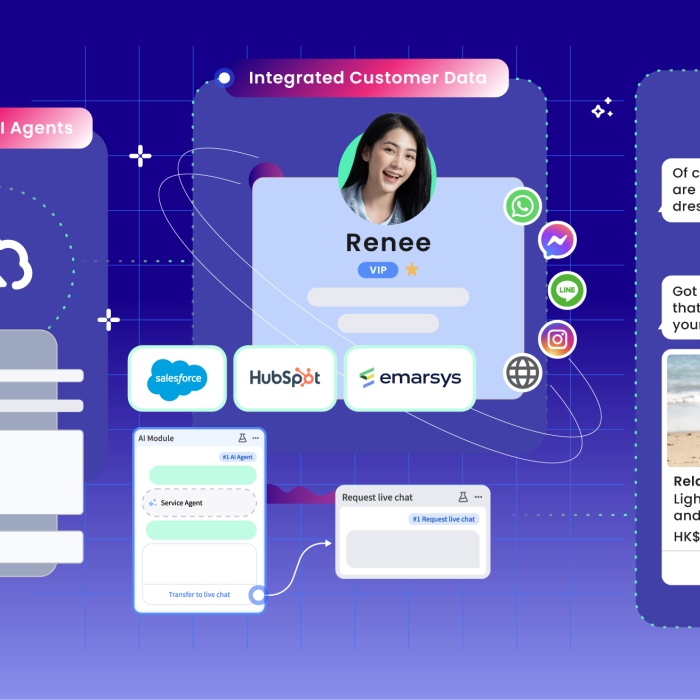Image resolution: width=700 pixels, height=700 pixels.
Task: Open the emarsys integration card
Action: pos(410,379)
